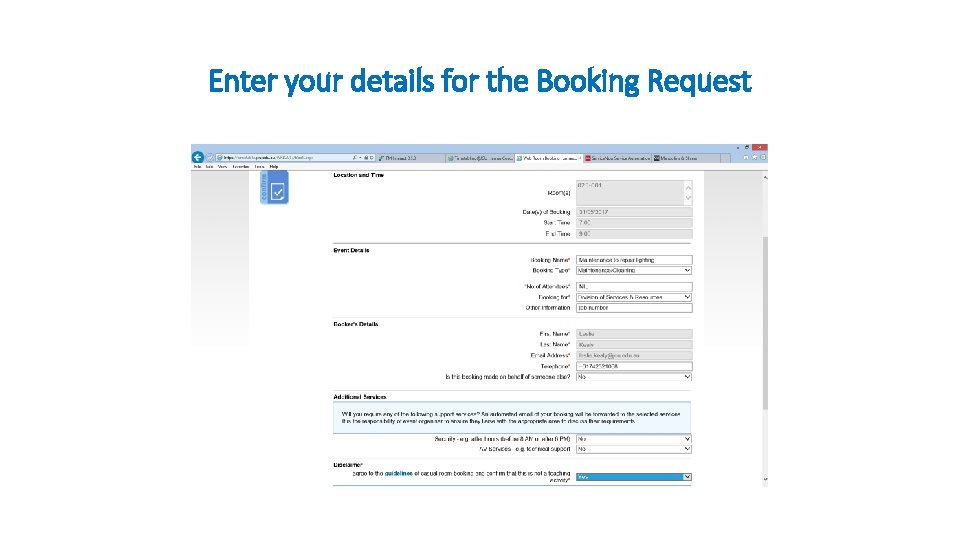The image size is (960, 540).
Task: Open the AV Services dropdown
Action: pos(634,449)
